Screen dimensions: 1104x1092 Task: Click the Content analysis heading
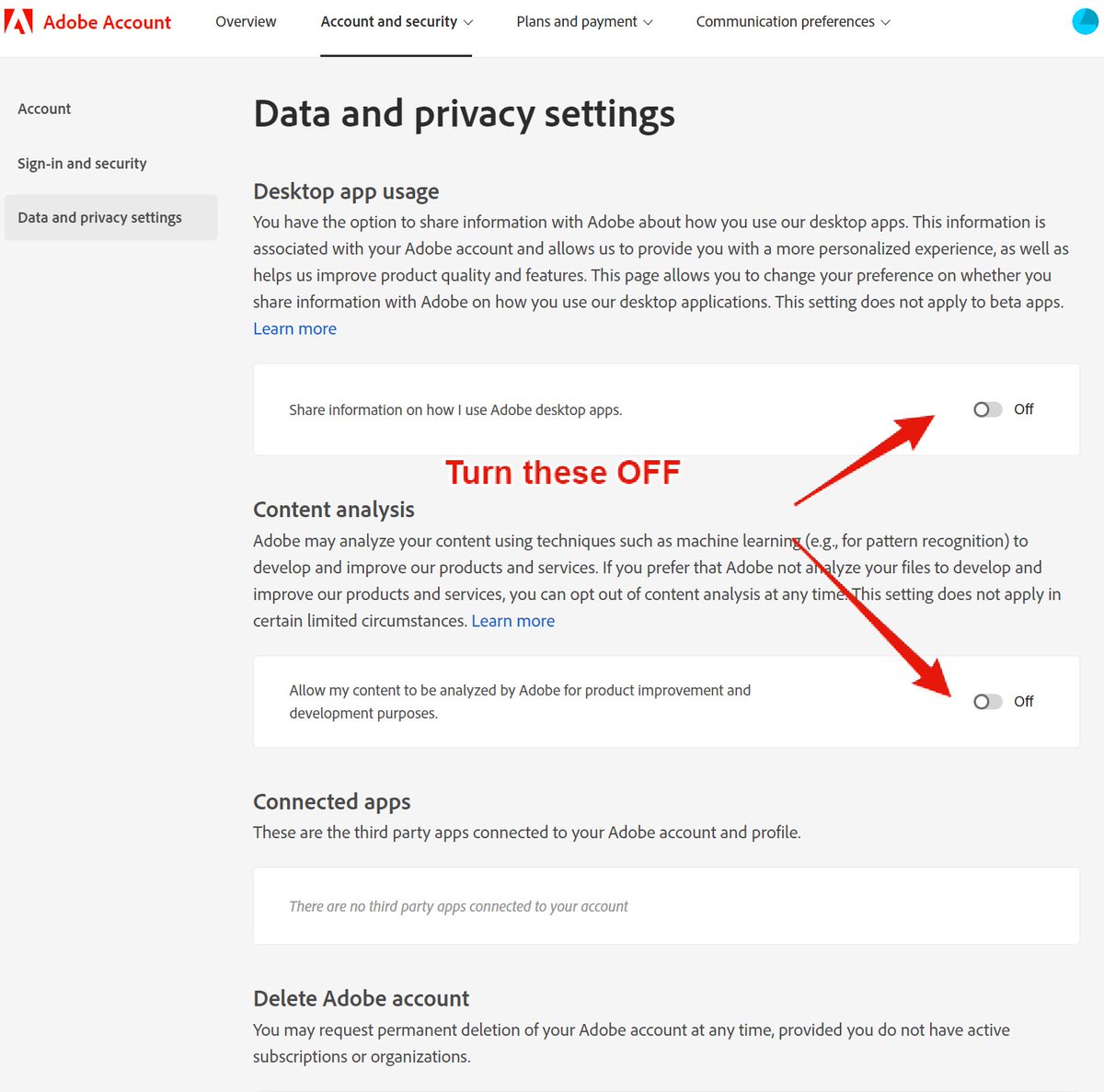point(334,510)
